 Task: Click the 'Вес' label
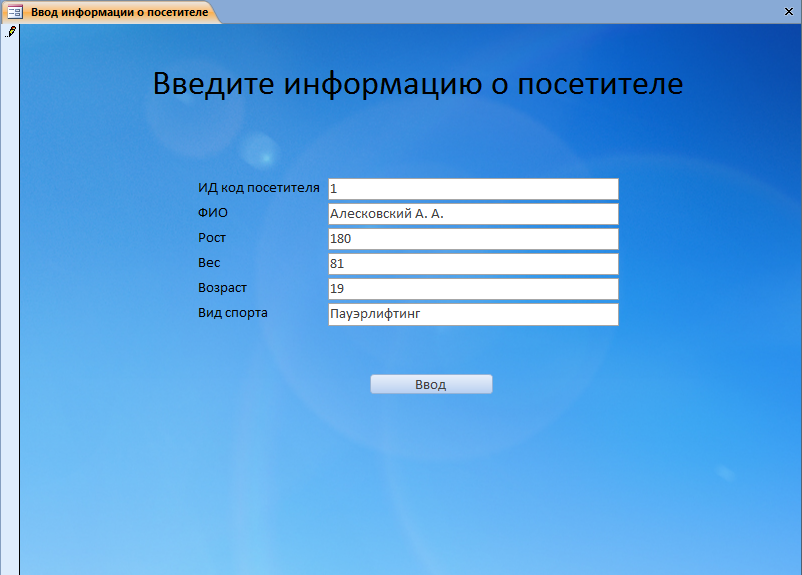point(209,263)
